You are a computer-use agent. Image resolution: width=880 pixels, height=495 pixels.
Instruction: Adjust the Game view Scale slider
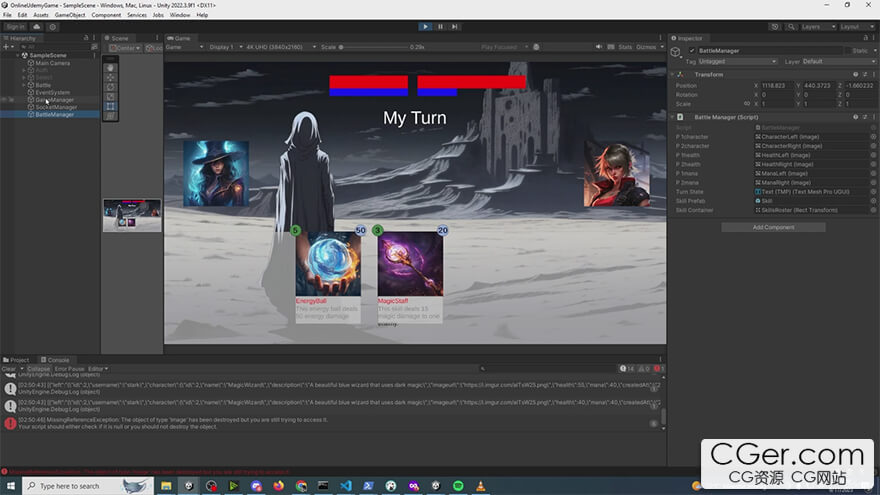point(373,47)
